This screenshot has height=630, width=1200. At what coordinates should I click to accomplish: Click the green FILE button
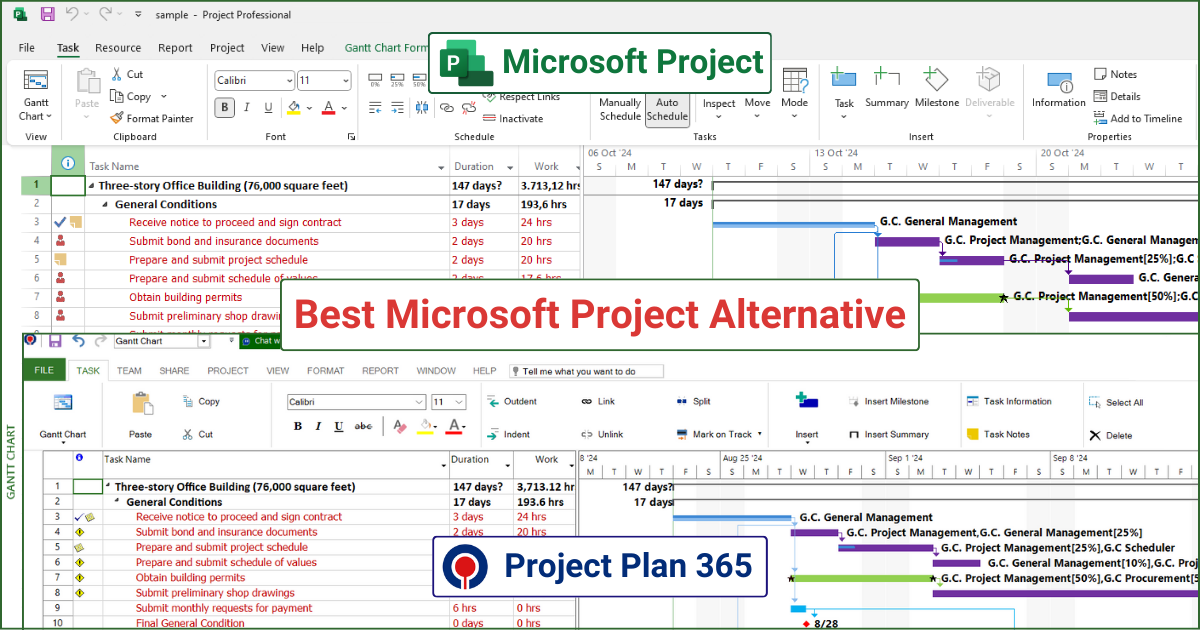(44, 371)
